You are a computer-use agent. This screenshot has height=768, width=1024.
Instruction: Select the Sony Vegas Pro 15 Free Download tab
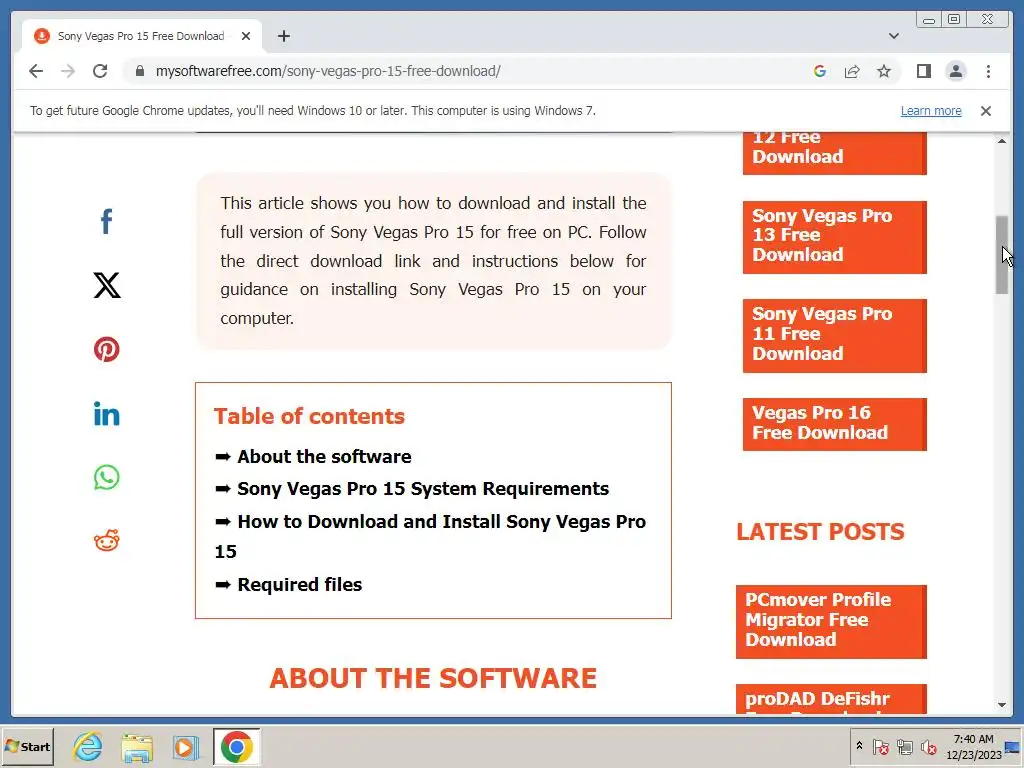(141, 36)
